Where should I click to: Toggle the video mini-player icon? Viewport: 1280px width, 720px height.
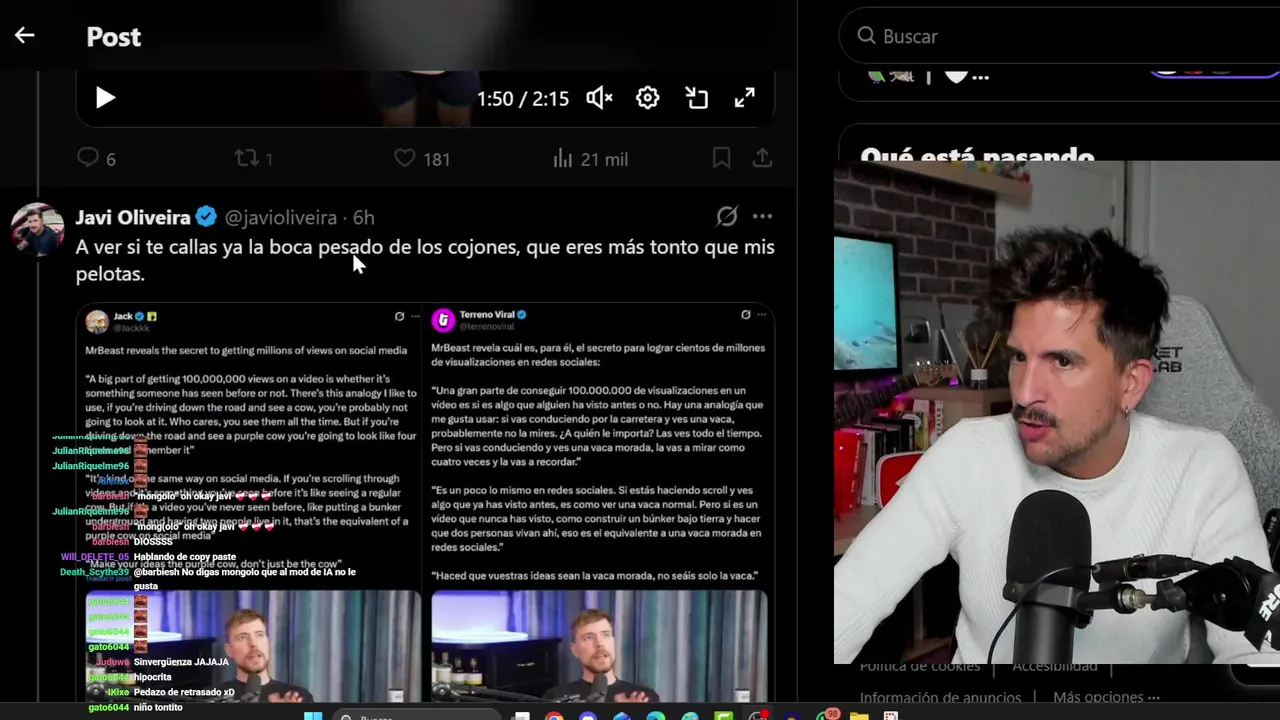[697, 98]
